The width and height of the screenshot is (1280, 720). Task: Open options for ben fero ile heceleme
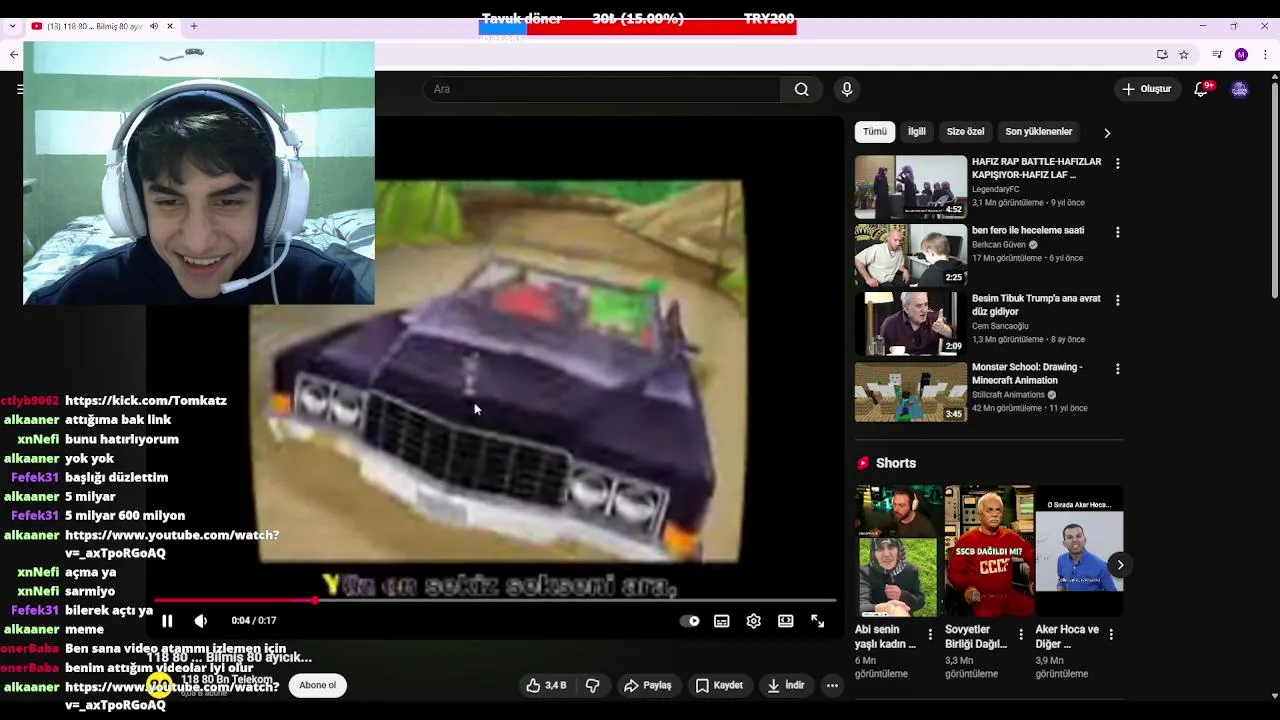pyautogui.click(x=1118, y=232)
